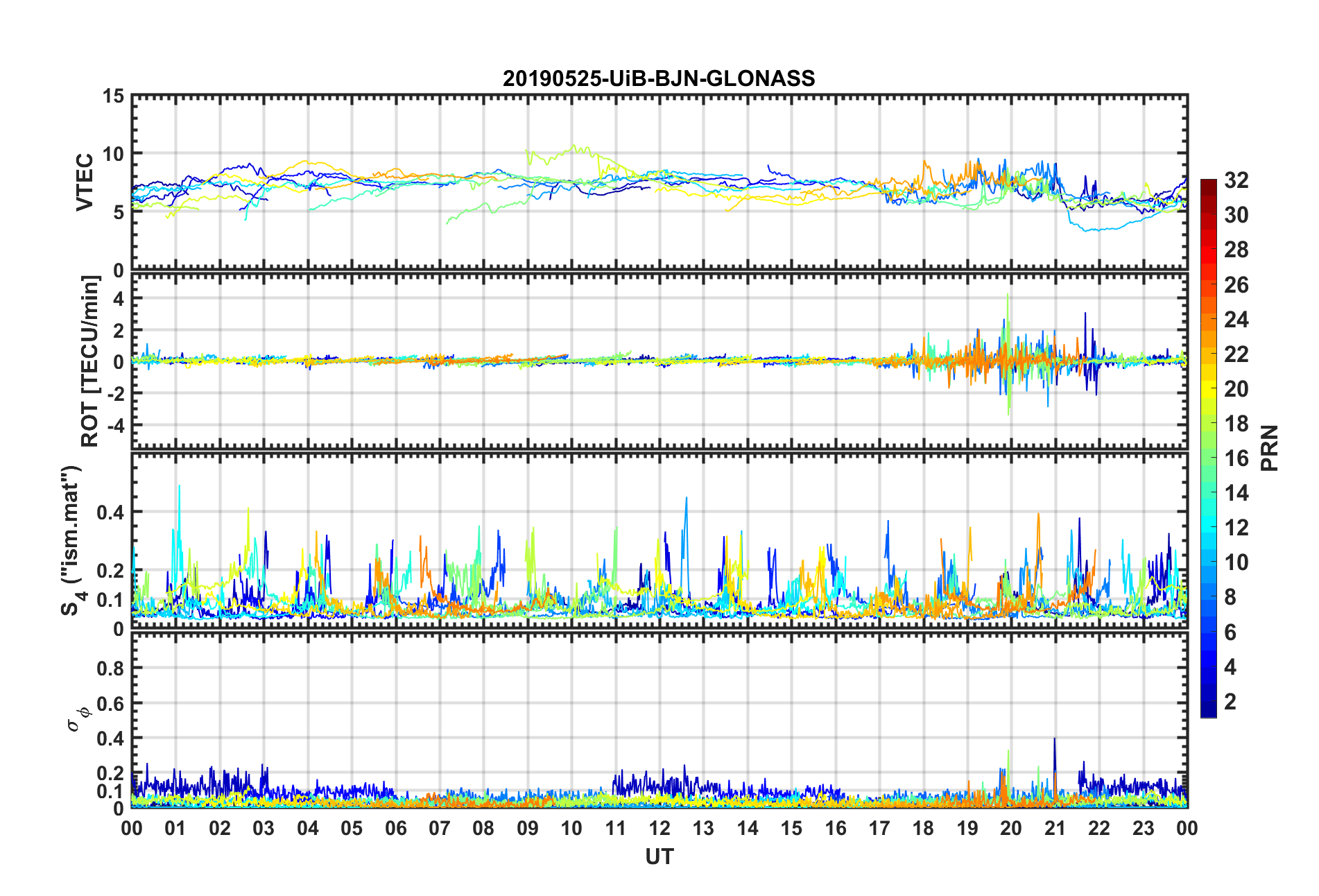Click the colorbar tick value 16
1319x896 pixels.
[x=1236, y=458]
